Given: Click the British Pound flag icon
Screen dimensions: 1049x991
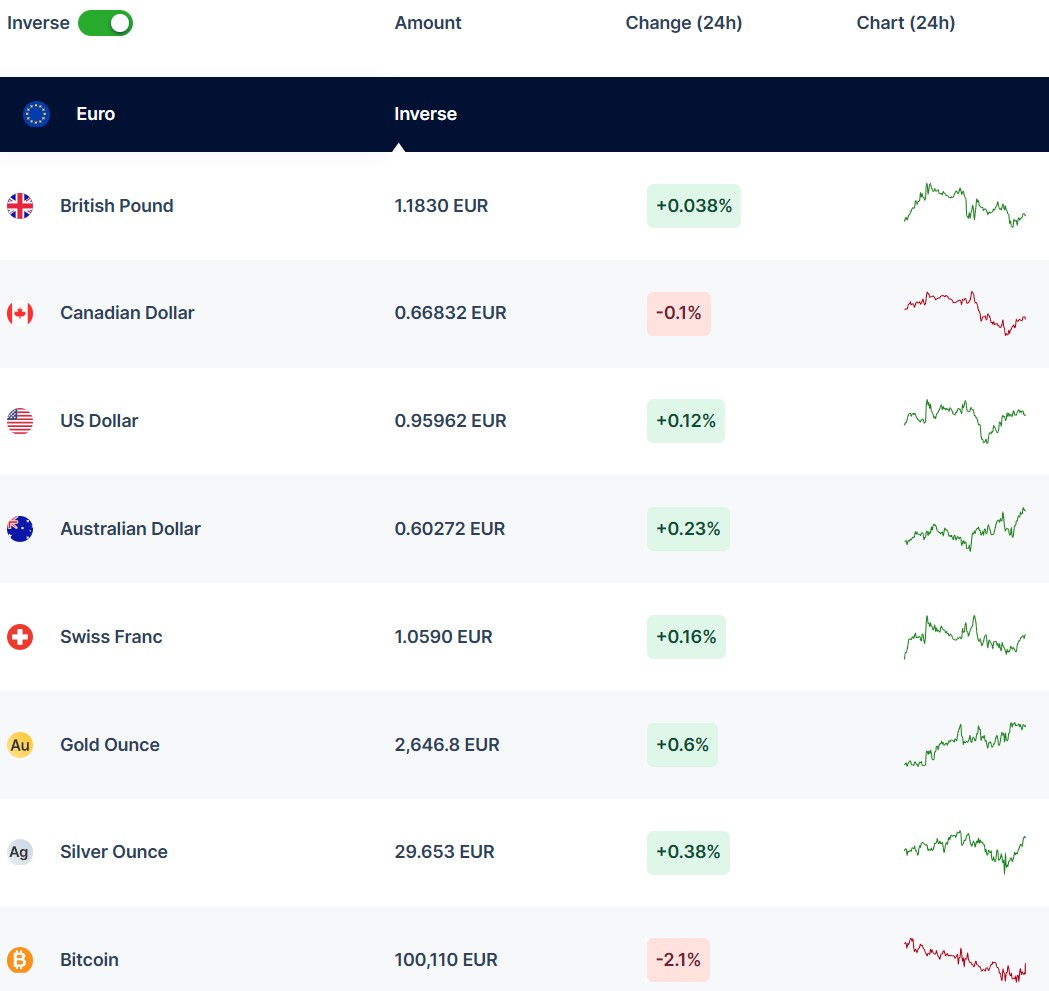Looking at the screenshot, I should coord(20,206).
